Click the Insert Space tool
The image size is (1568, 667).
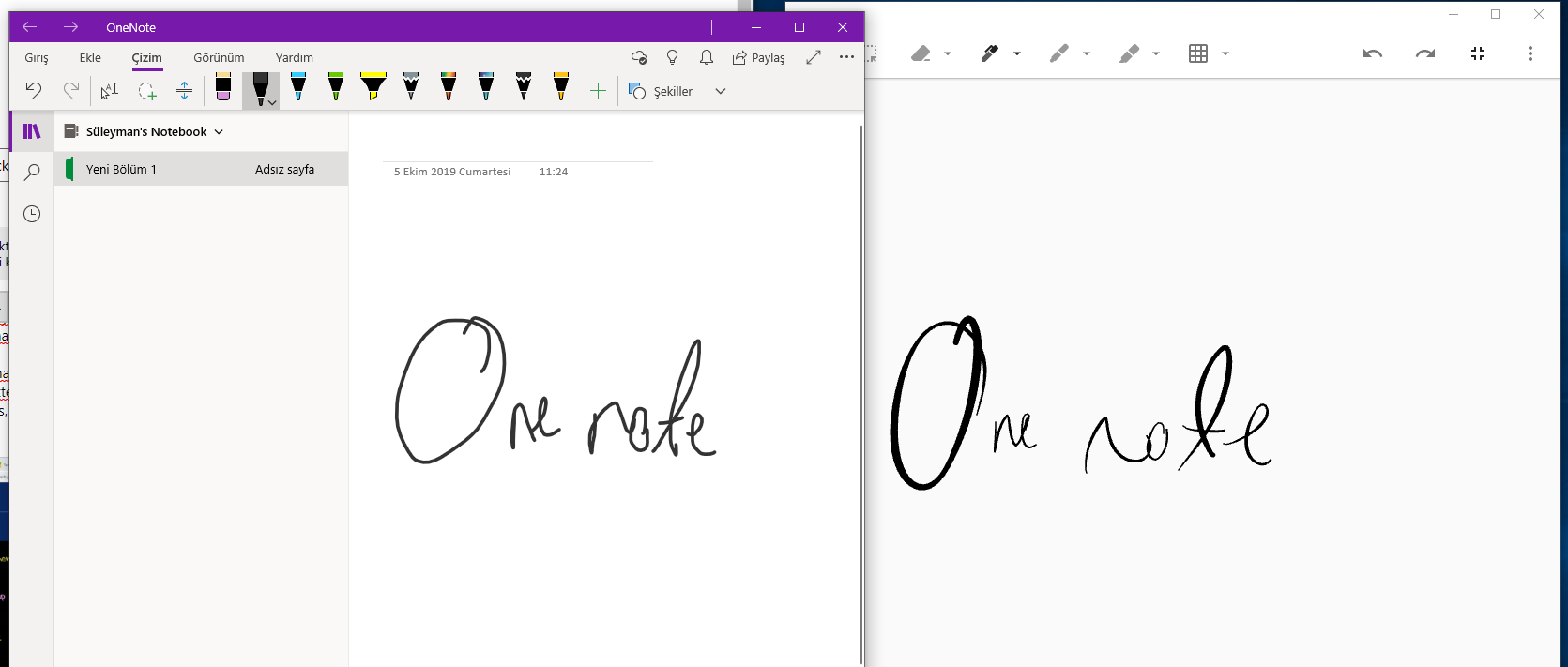(x=184, y=90)
